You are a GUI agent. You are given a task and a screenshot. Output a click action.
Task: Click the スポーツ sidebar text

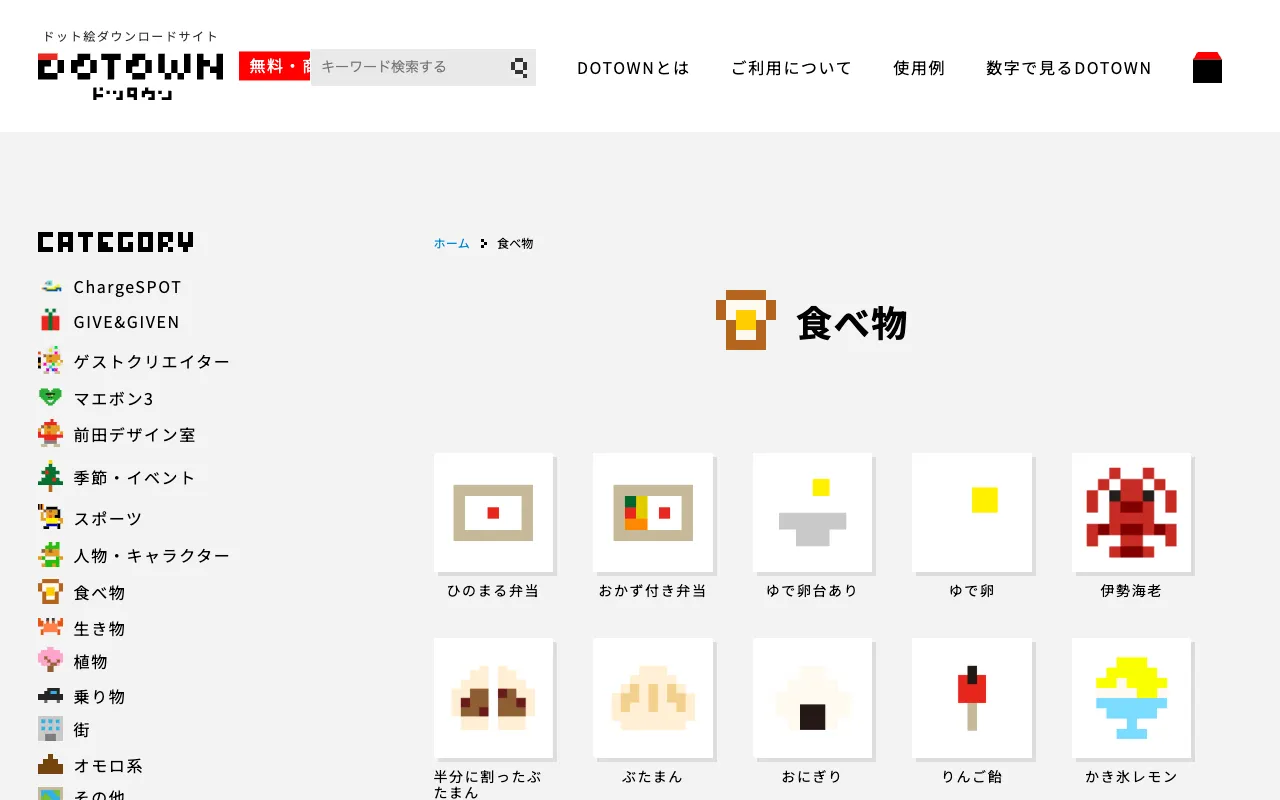(x=108, y=518)
